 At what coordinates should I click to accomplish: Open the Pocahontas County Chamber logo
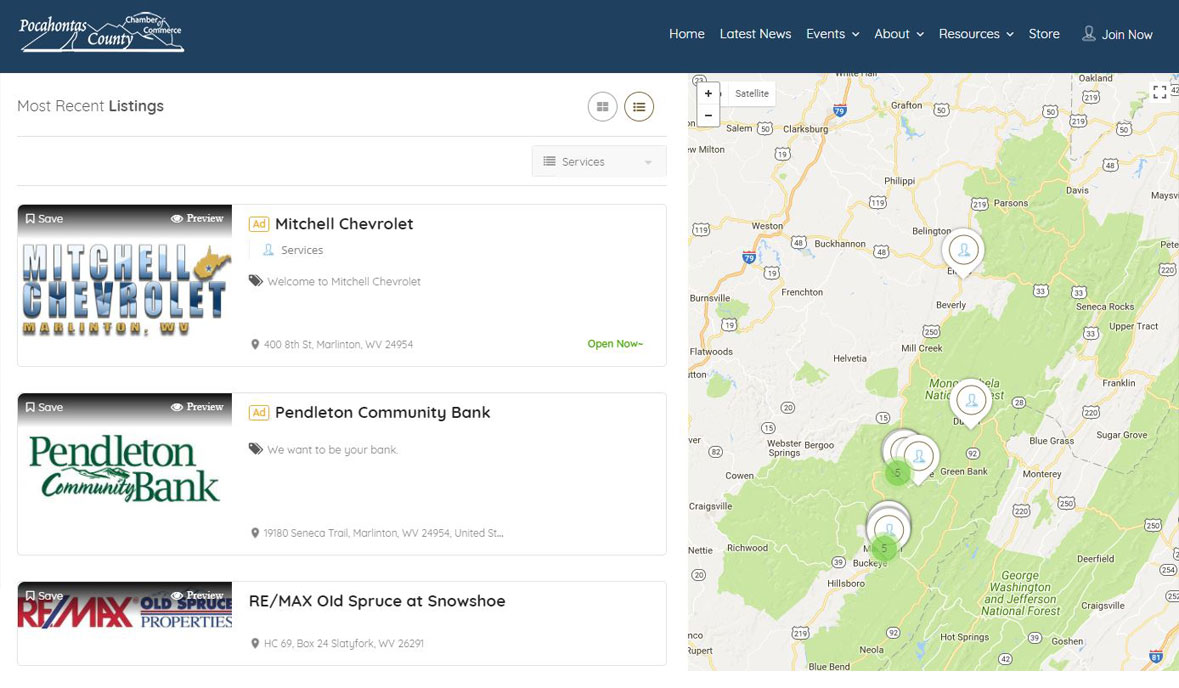[x=102, y=33]
